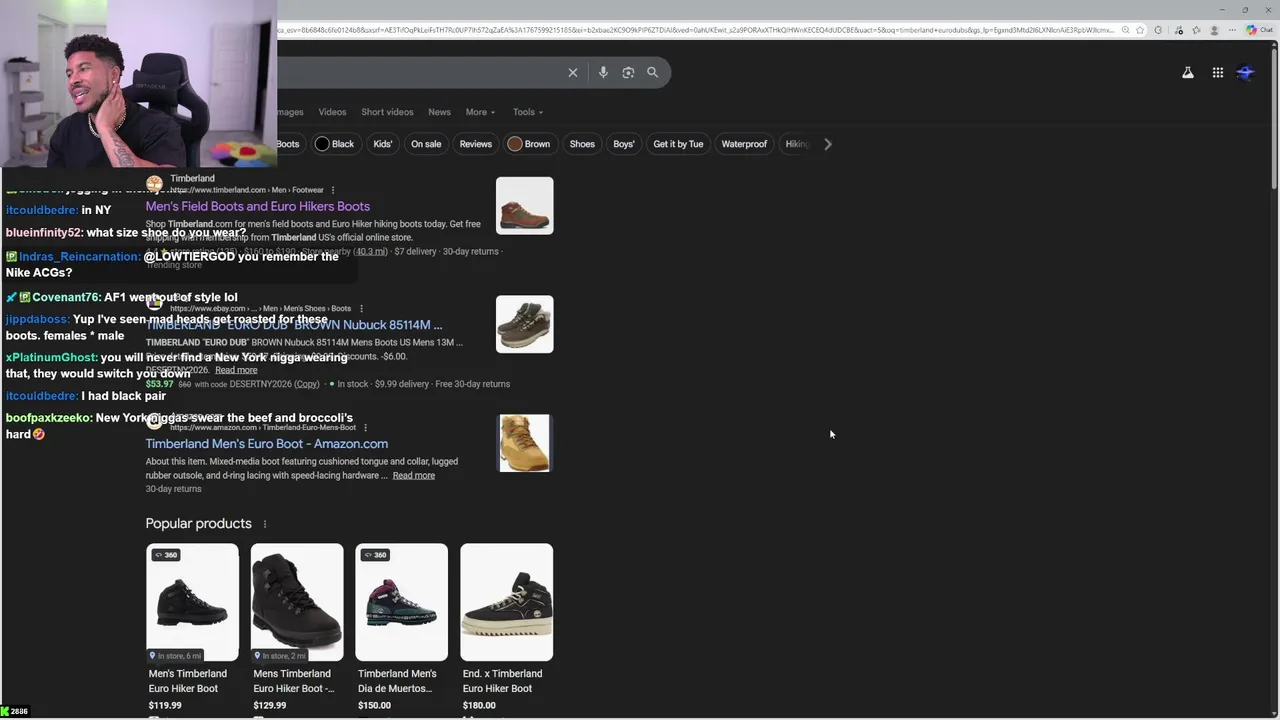The width and height of the screenshot is (1280, 720).
Task: Click the zoom magnifier in address bar
Action: pos(1125,30)
